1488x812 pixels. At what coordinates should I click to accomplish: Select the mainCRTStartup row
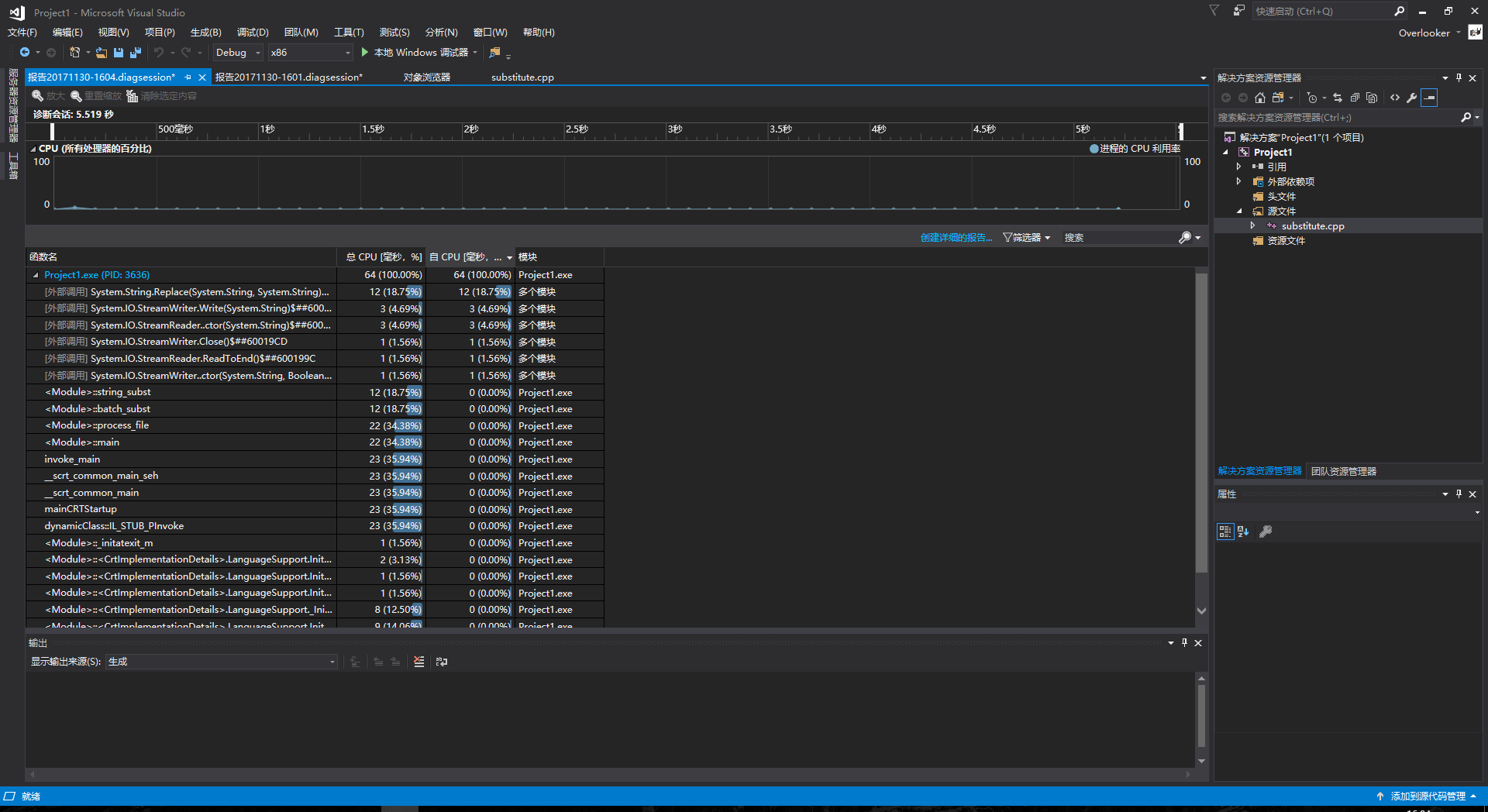tap(315, 509)
